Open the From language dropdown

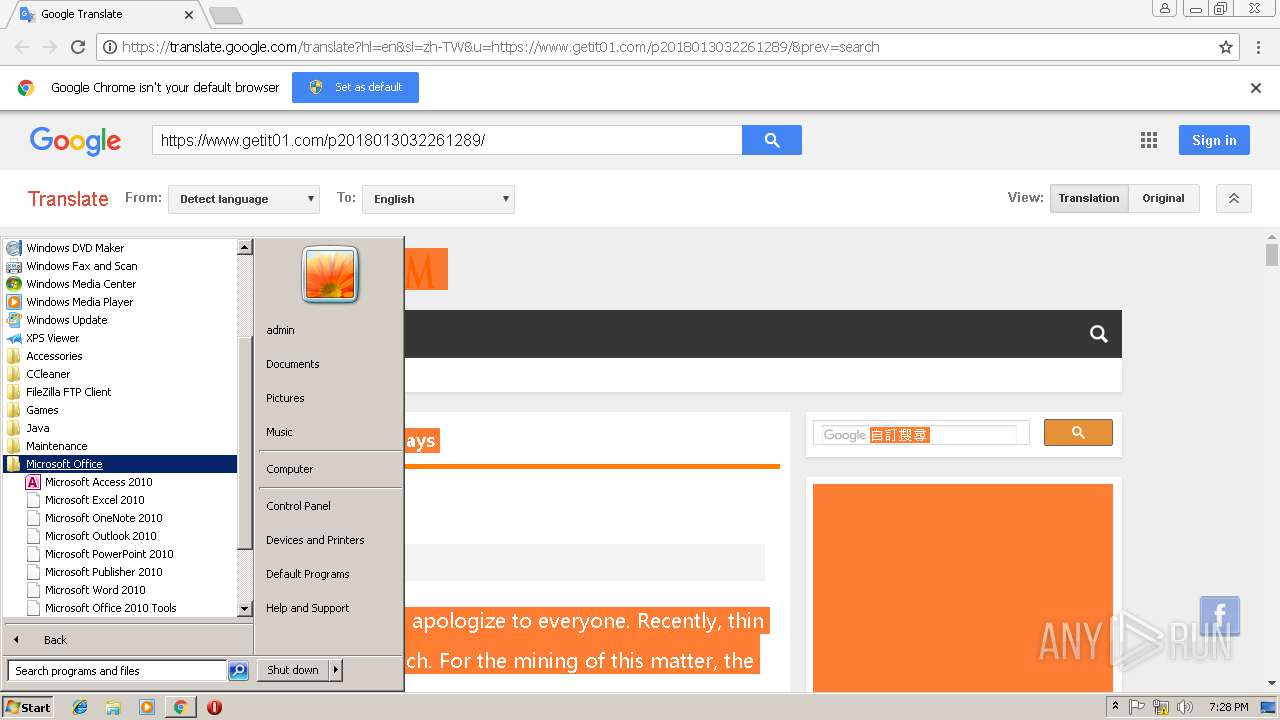[244, 199]
